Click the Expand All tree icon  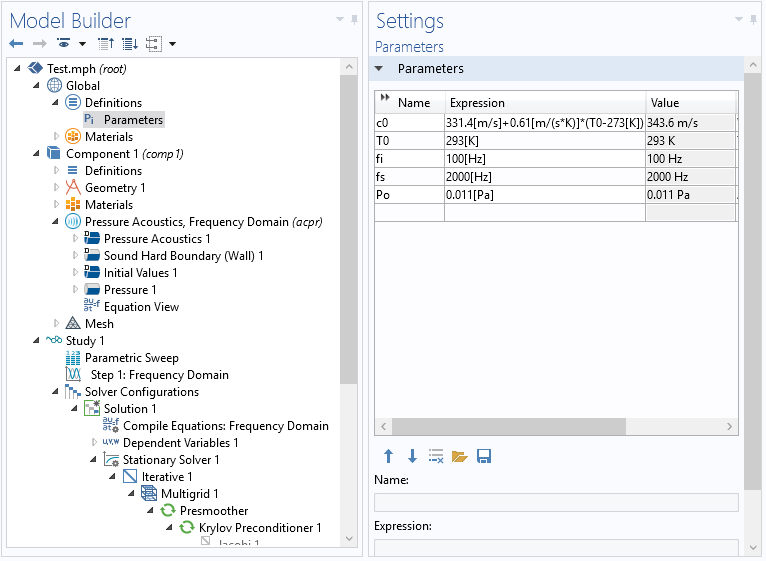(129, 44)
